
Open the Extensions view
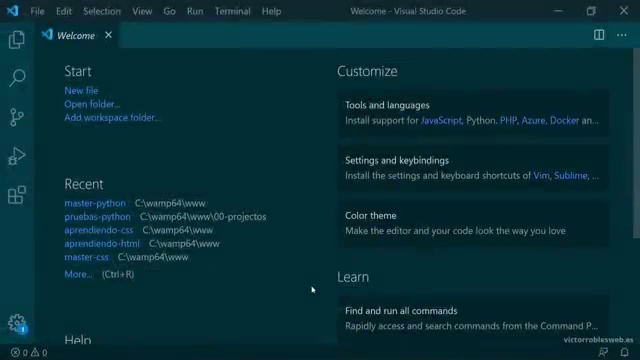click(x=17, y=195)
